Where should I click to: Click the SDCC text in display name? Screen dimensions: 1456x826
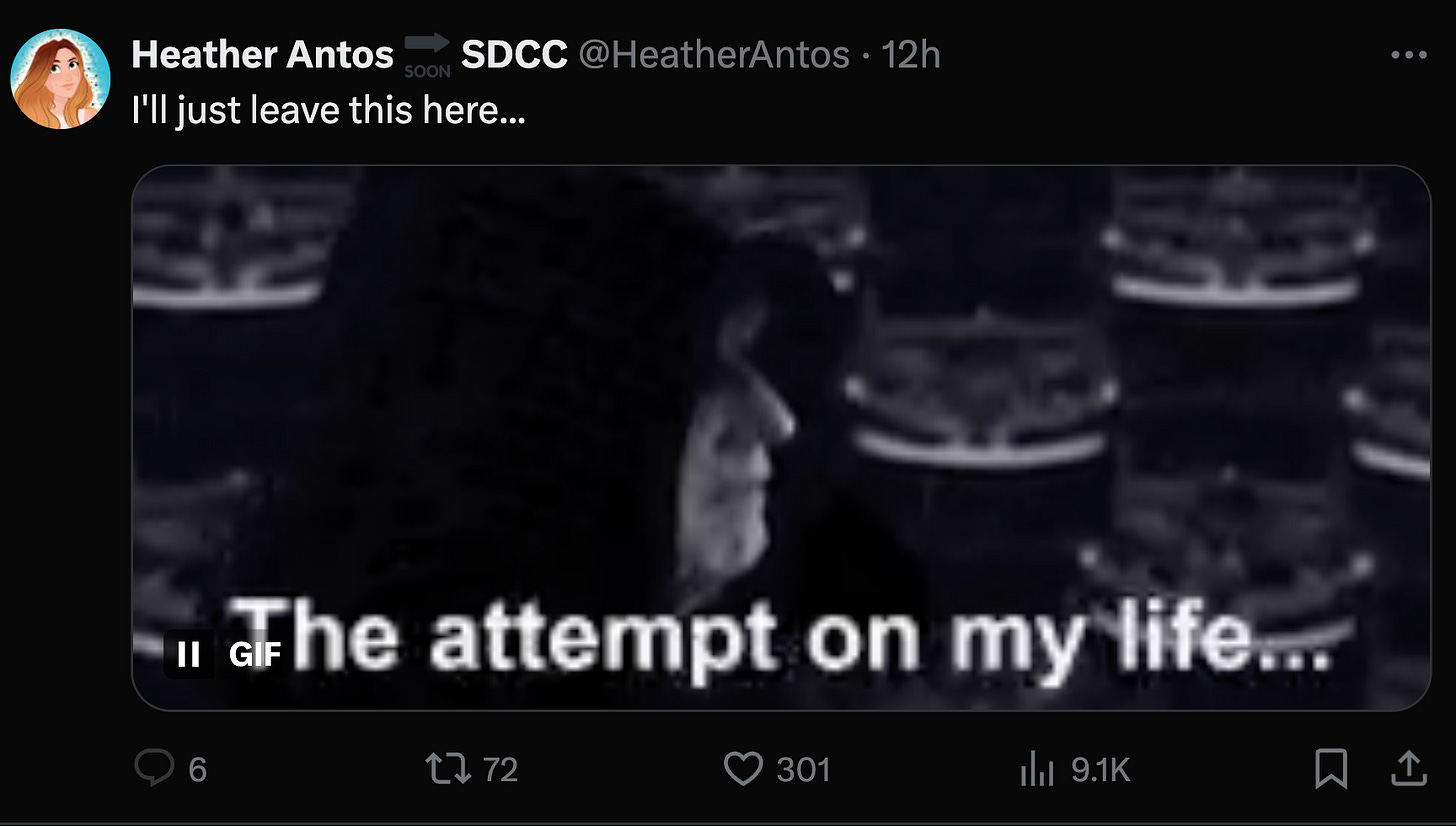point(514,55)
